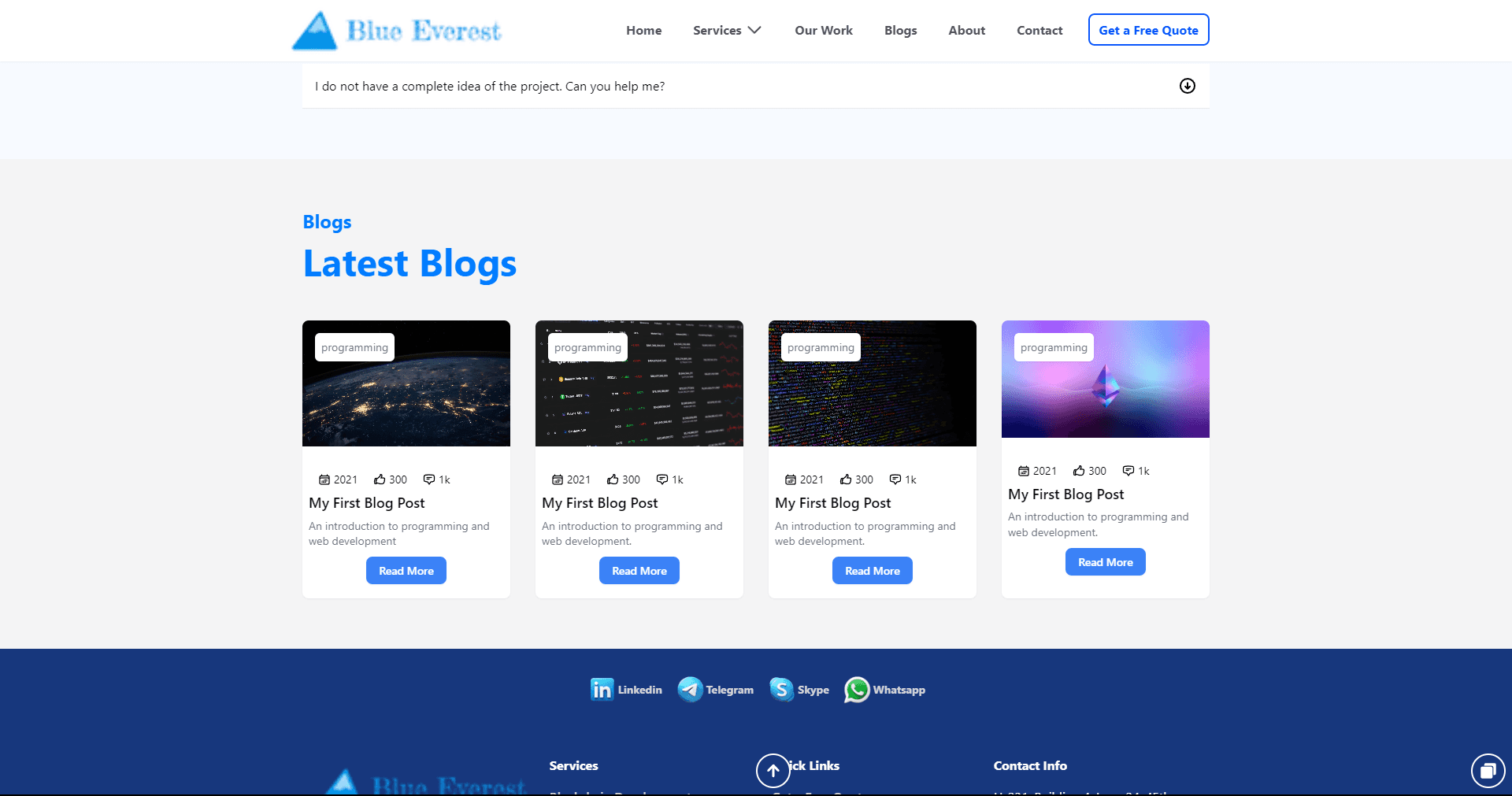Like the fourth blog post thumbs-up icon
This screenshot has width=1512, height=796.
1079,471
